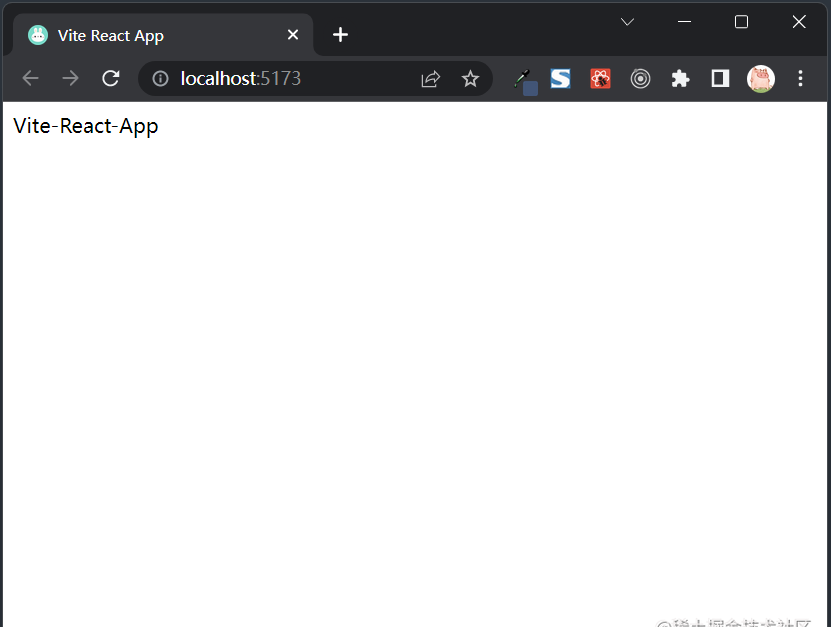Image resolution: width=831 pixels, height=627 pixels.
Task: Select the Vite React App tab
Action: [163, 35]
